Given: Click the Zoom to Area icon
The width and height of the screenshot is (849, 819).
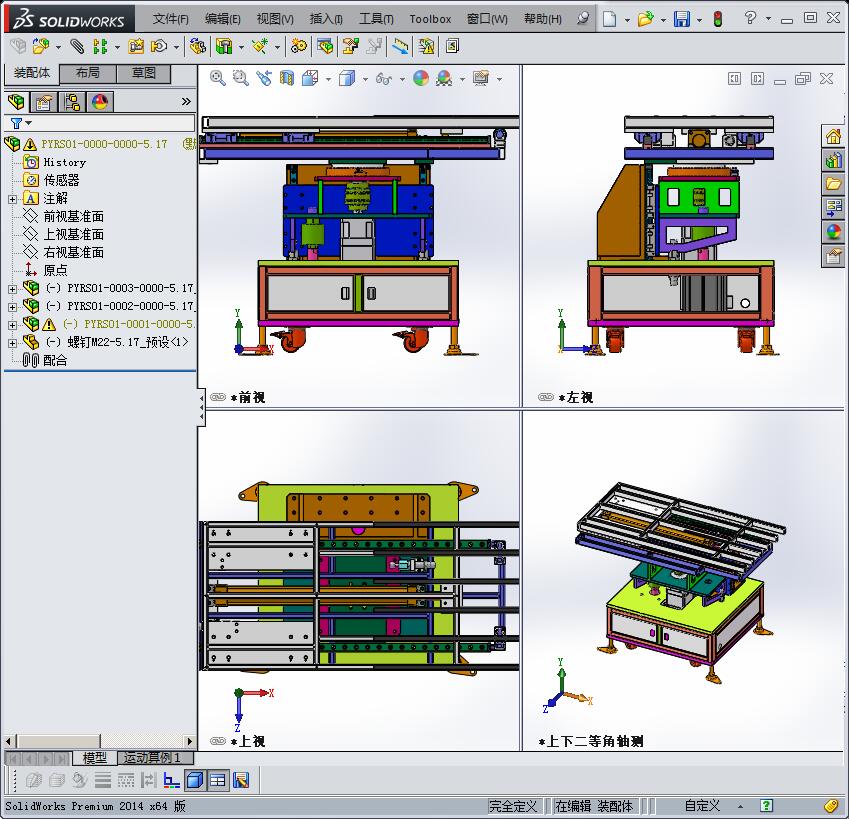Looking at the screenshot, I should click(x=240, y=78).
